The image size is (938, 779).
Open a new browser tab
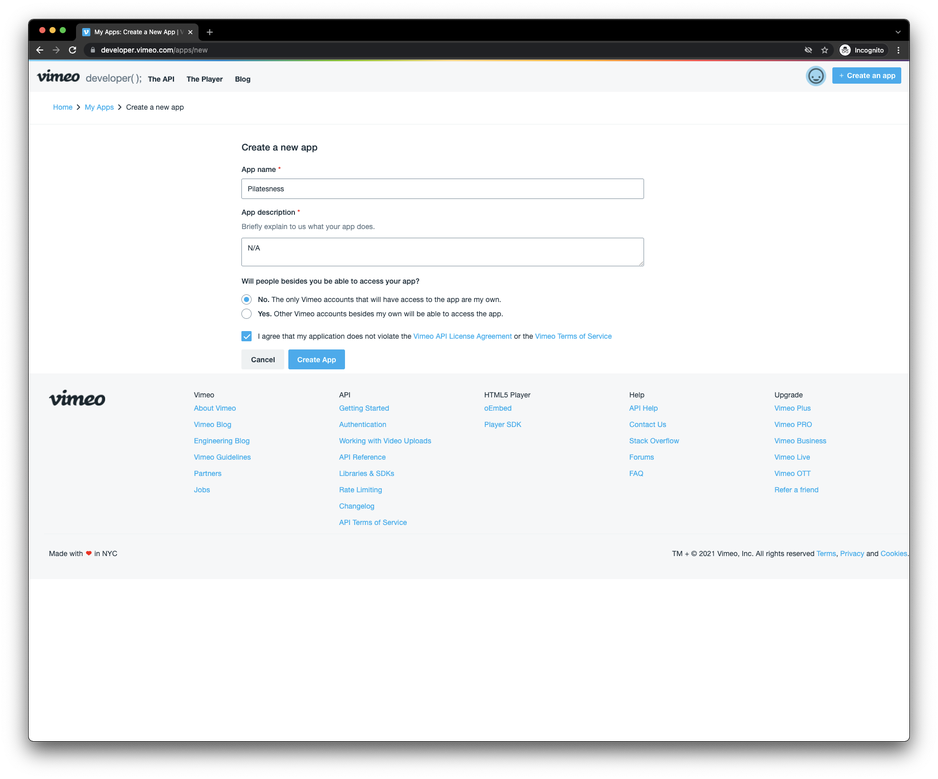tap(209, 32)
